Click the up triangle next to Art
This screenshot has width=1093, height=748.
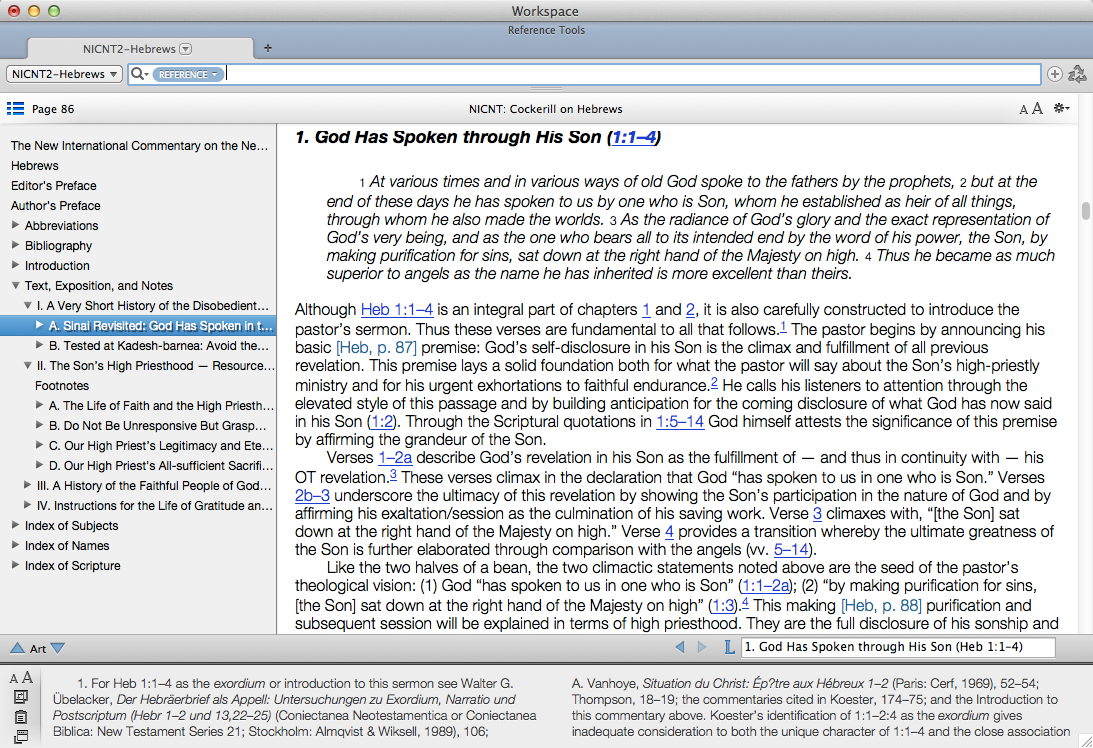(17, 648)
